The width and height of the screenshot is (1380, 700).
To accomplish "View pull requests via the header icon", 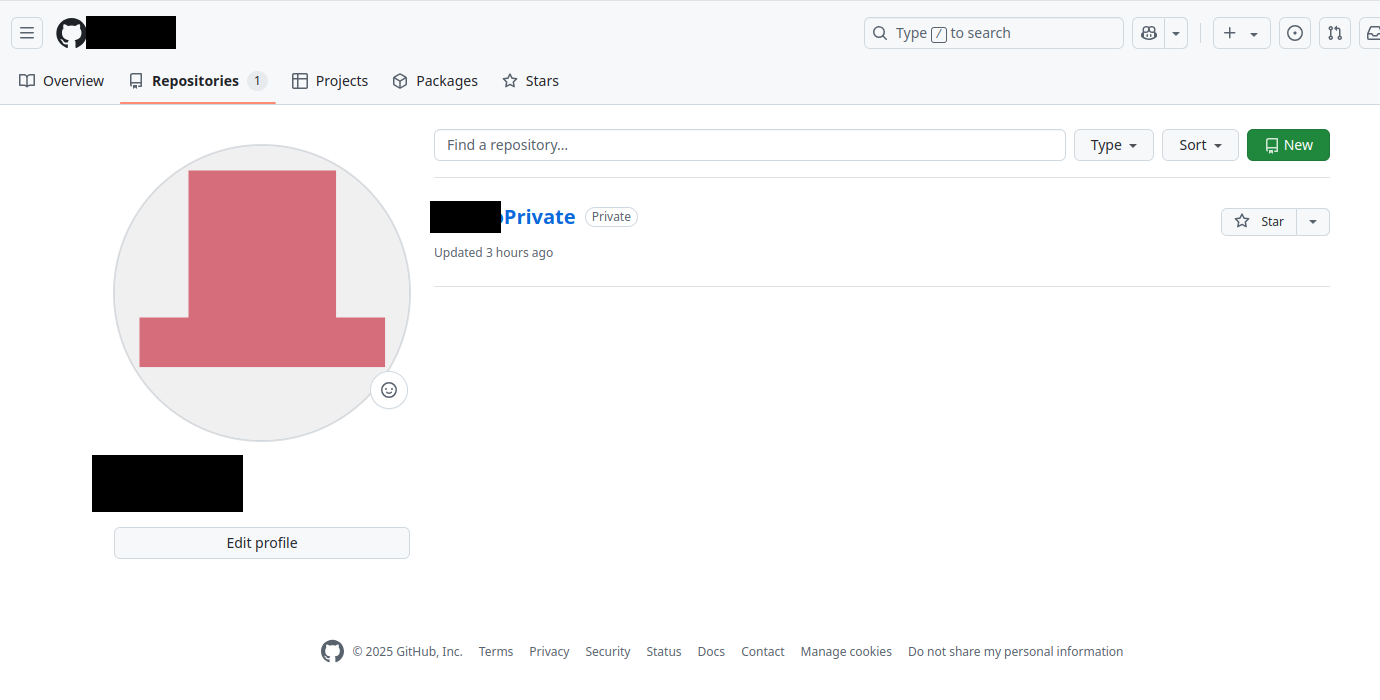I will (x=1334, y=32).
